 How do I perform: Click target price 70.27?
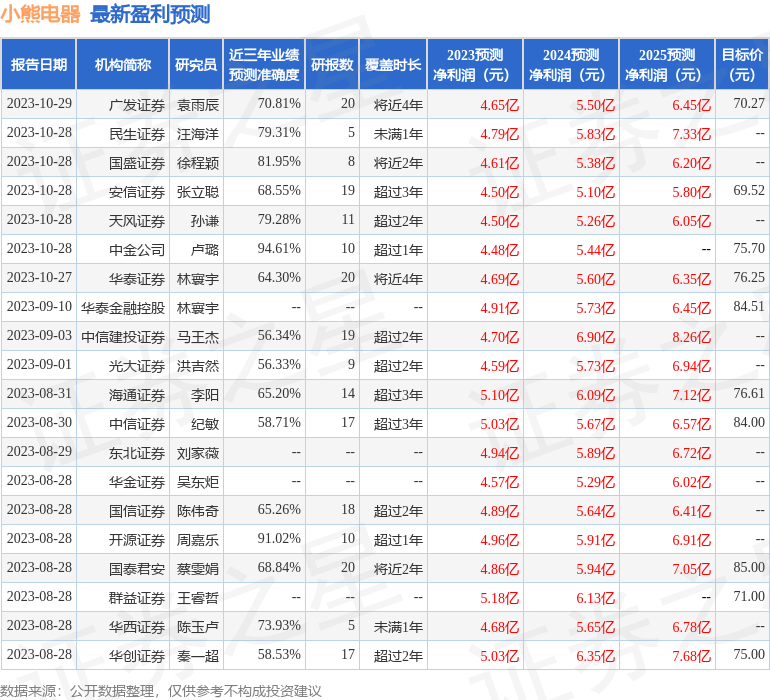(749, 104)
